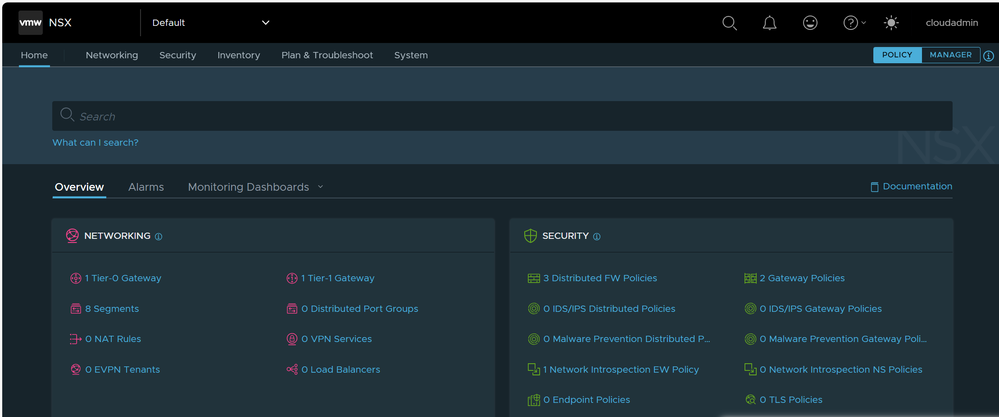Click the NAT Rules icon
Image resolution: width=999 pixels, height=417 pixels.
tap(76, 339)
